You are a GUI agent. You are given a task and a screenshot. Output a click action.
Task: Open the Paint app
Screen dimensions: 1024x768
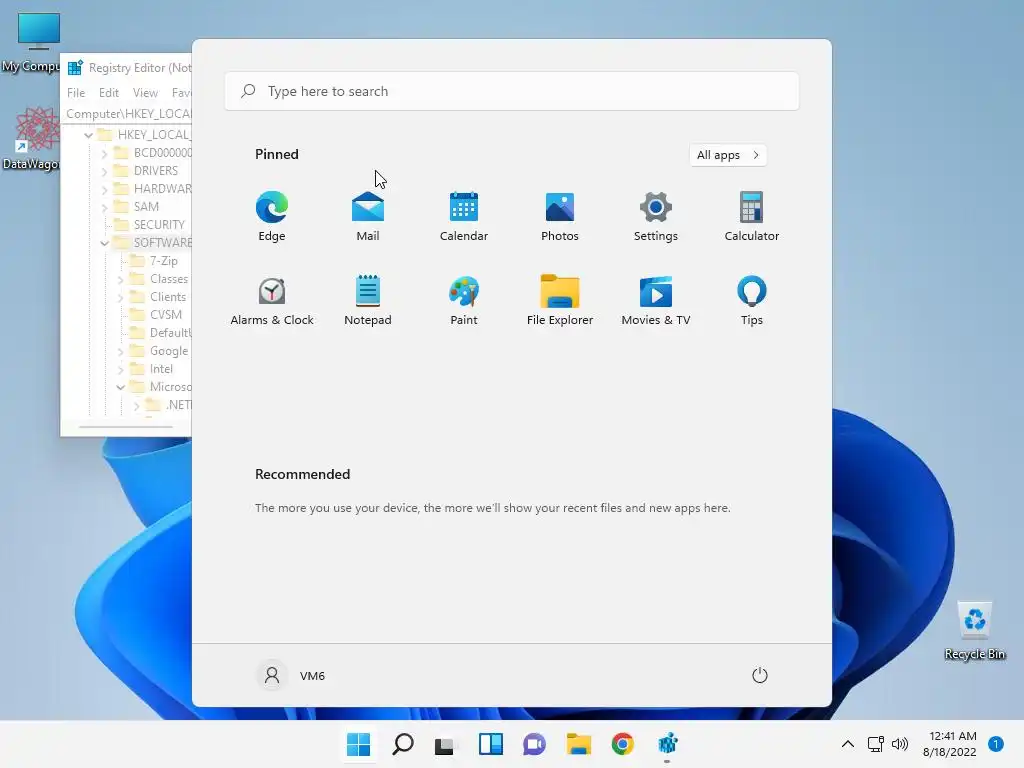(464, 300)
